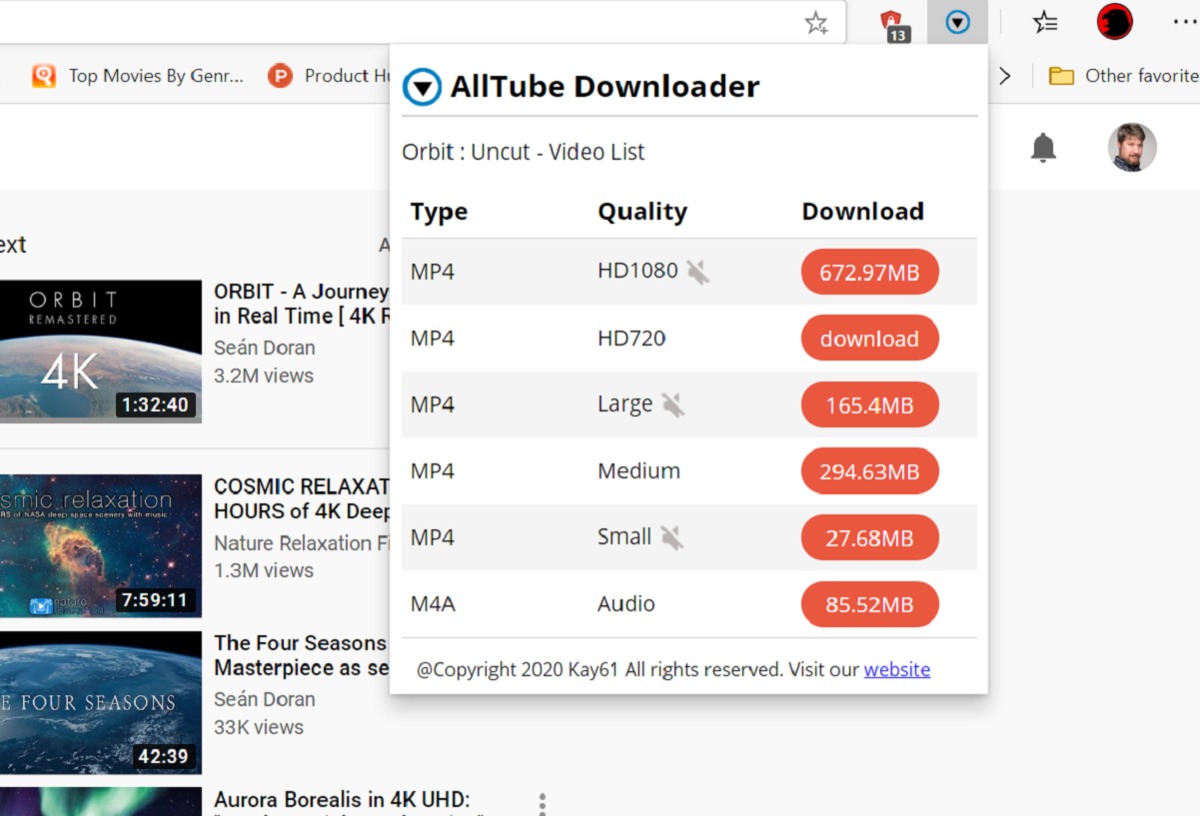Click the 33K views text
The height and width of the screenshot is (816, 1200).
pos(258,727)
